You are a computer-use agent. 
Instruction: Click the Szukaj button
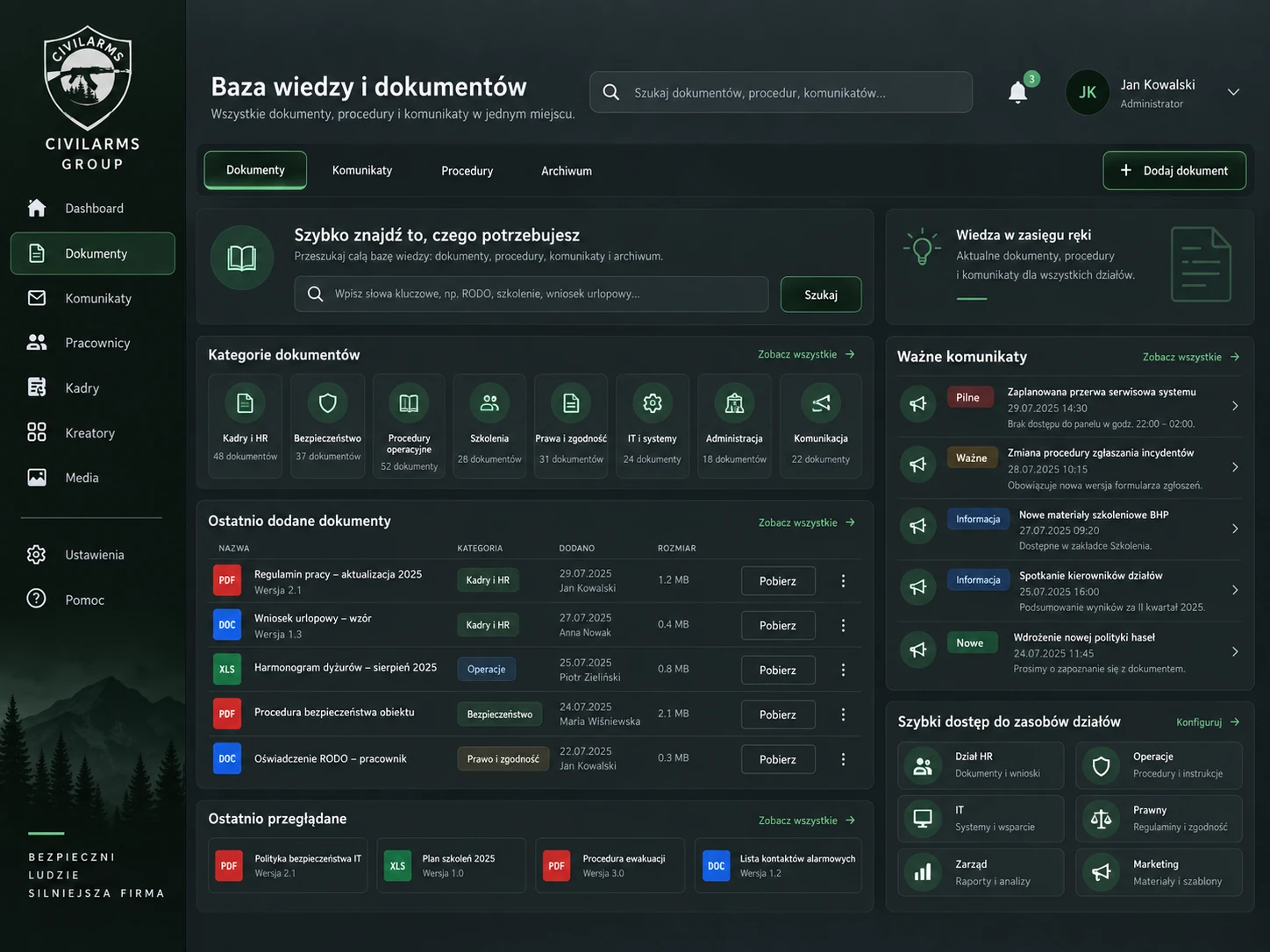[x=821, y=295]
